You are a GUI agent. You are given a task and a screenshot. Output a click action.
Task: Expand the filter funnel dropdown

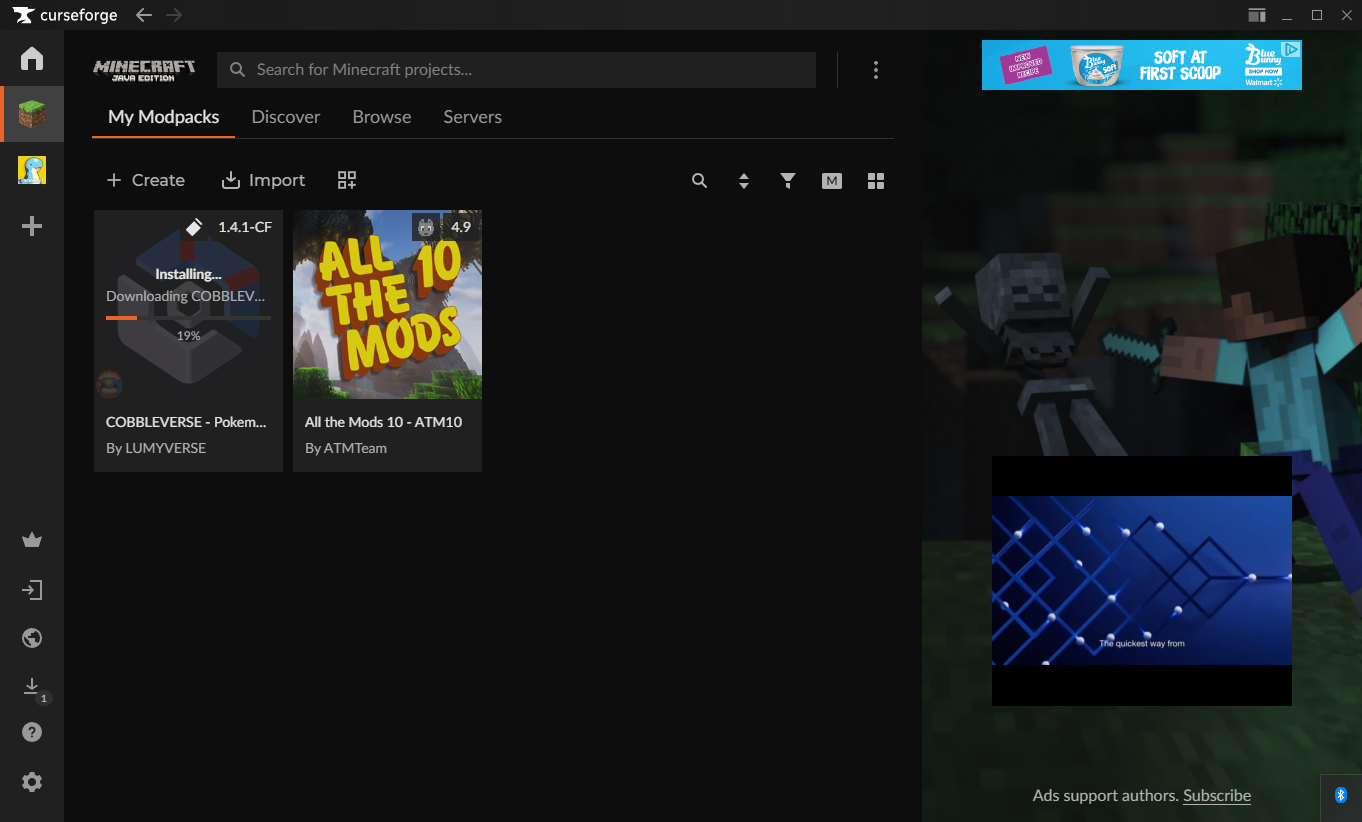click(788, 181)
